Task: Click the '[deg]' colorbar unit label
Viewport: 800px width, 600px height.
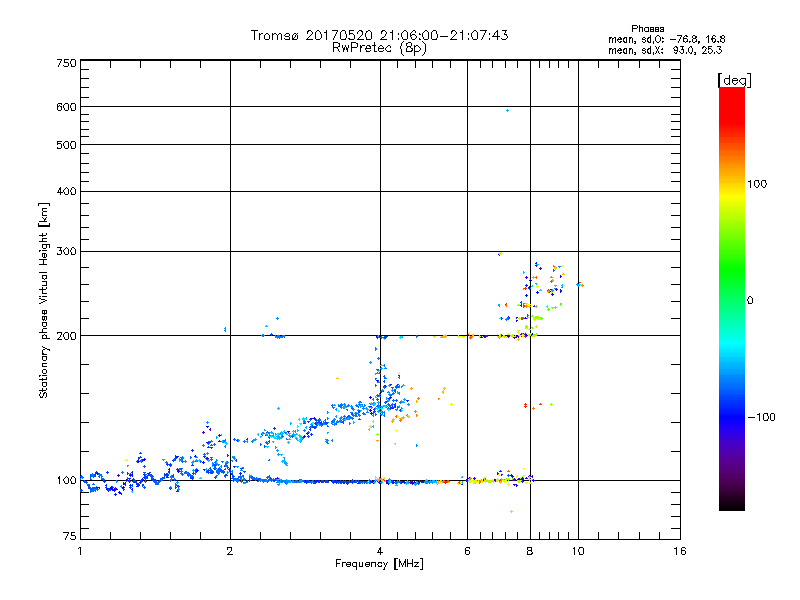Action: coord(734,80)
